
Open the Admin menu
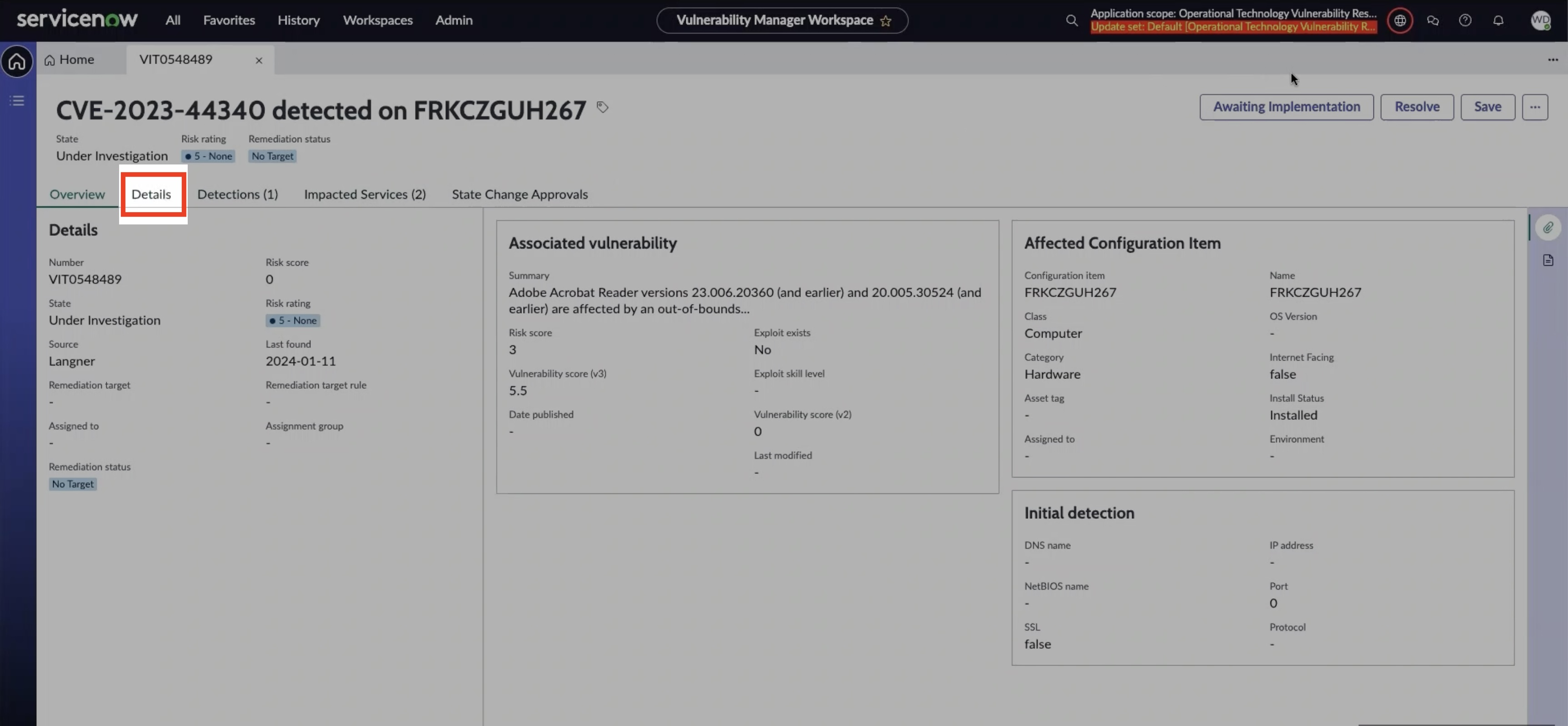click(x=454, y=20)
